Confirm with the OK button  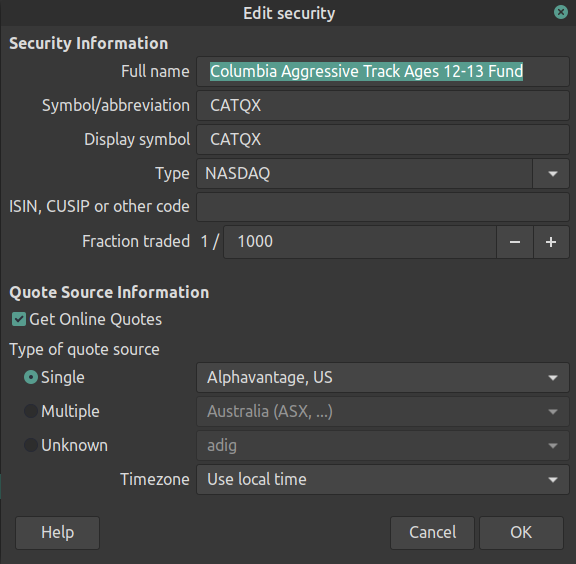click(x=521, y=532)
